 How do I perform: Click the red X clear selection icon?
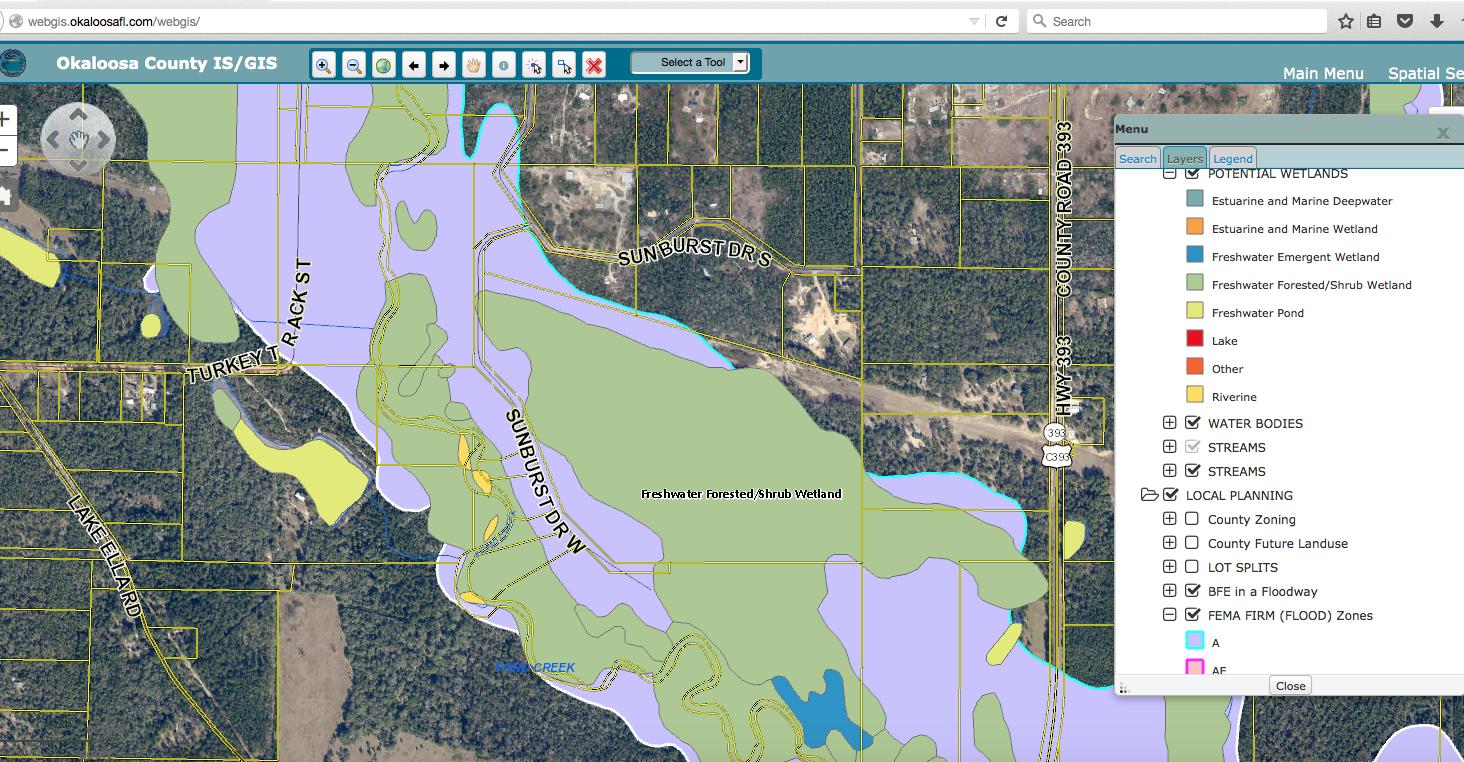click(x=594, y=66)
